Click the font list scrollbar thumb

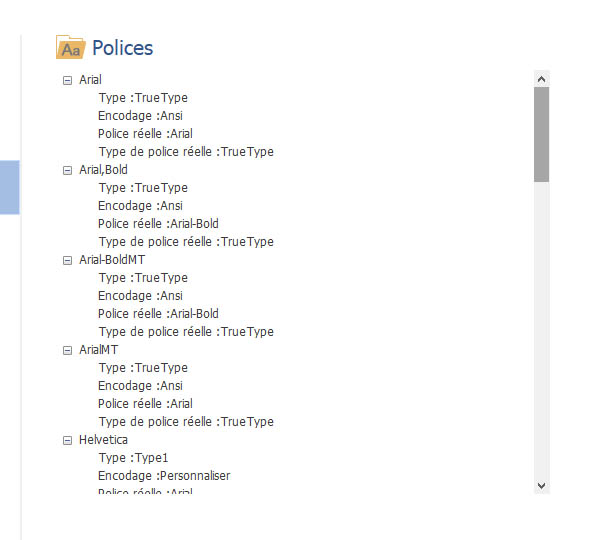(x=542, y=134)
